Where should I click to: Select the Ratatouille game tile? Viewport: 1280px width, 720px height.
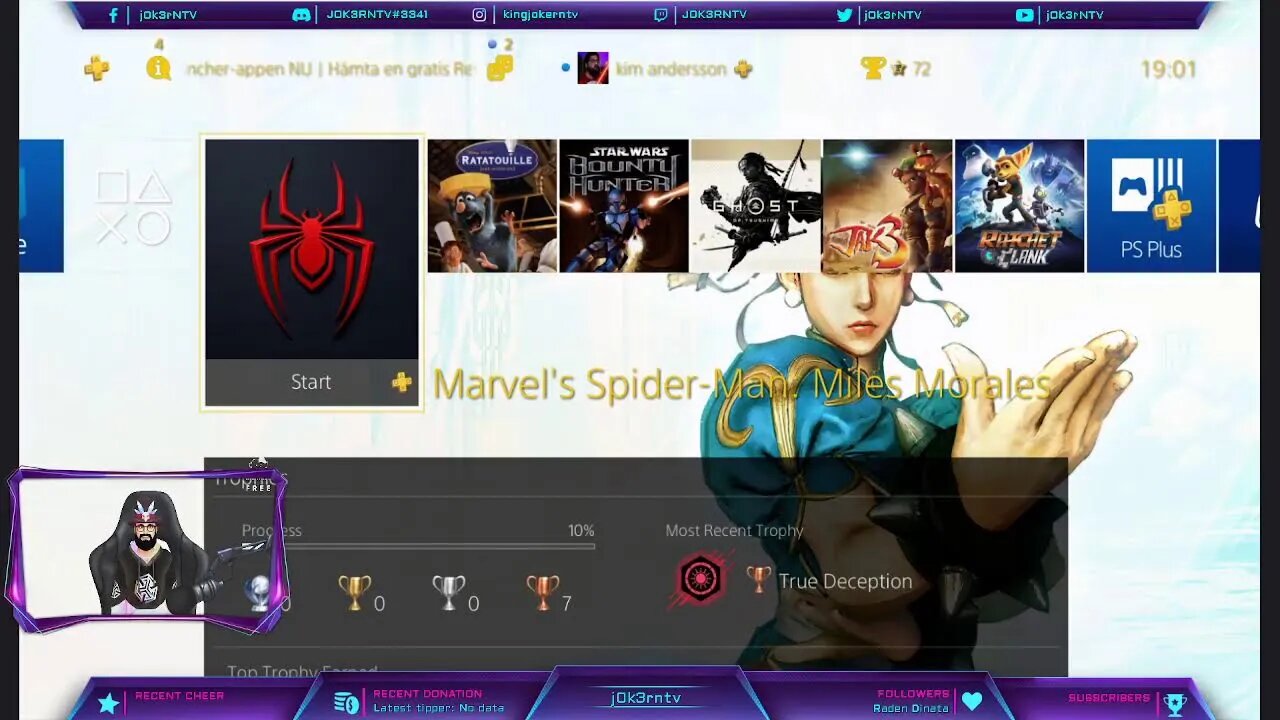click(x=492, y=206)
